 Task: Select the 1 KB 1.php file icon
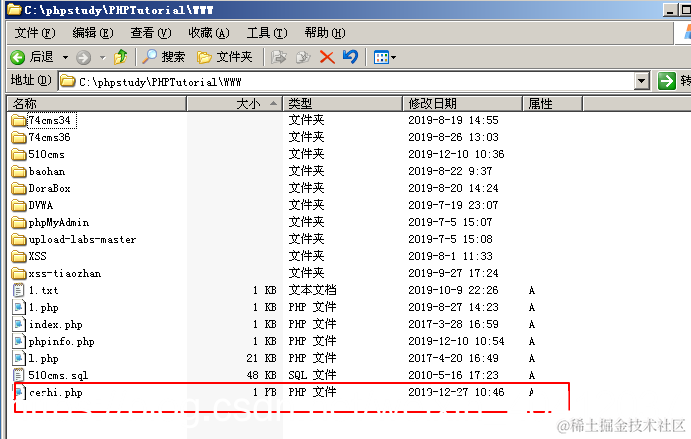pyautogui.click(x=19, y=308)
